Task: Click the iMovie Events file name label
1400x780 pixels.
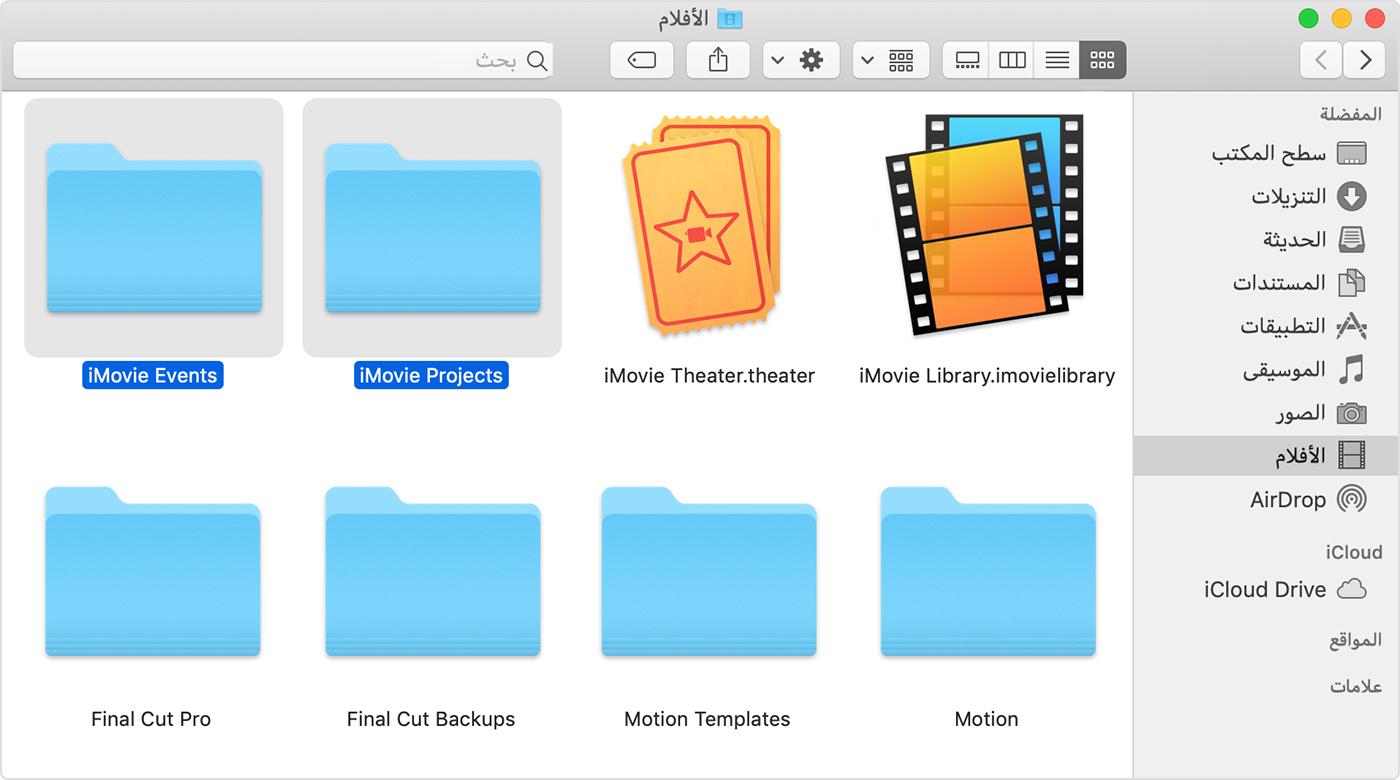Action: coord(153,376)
